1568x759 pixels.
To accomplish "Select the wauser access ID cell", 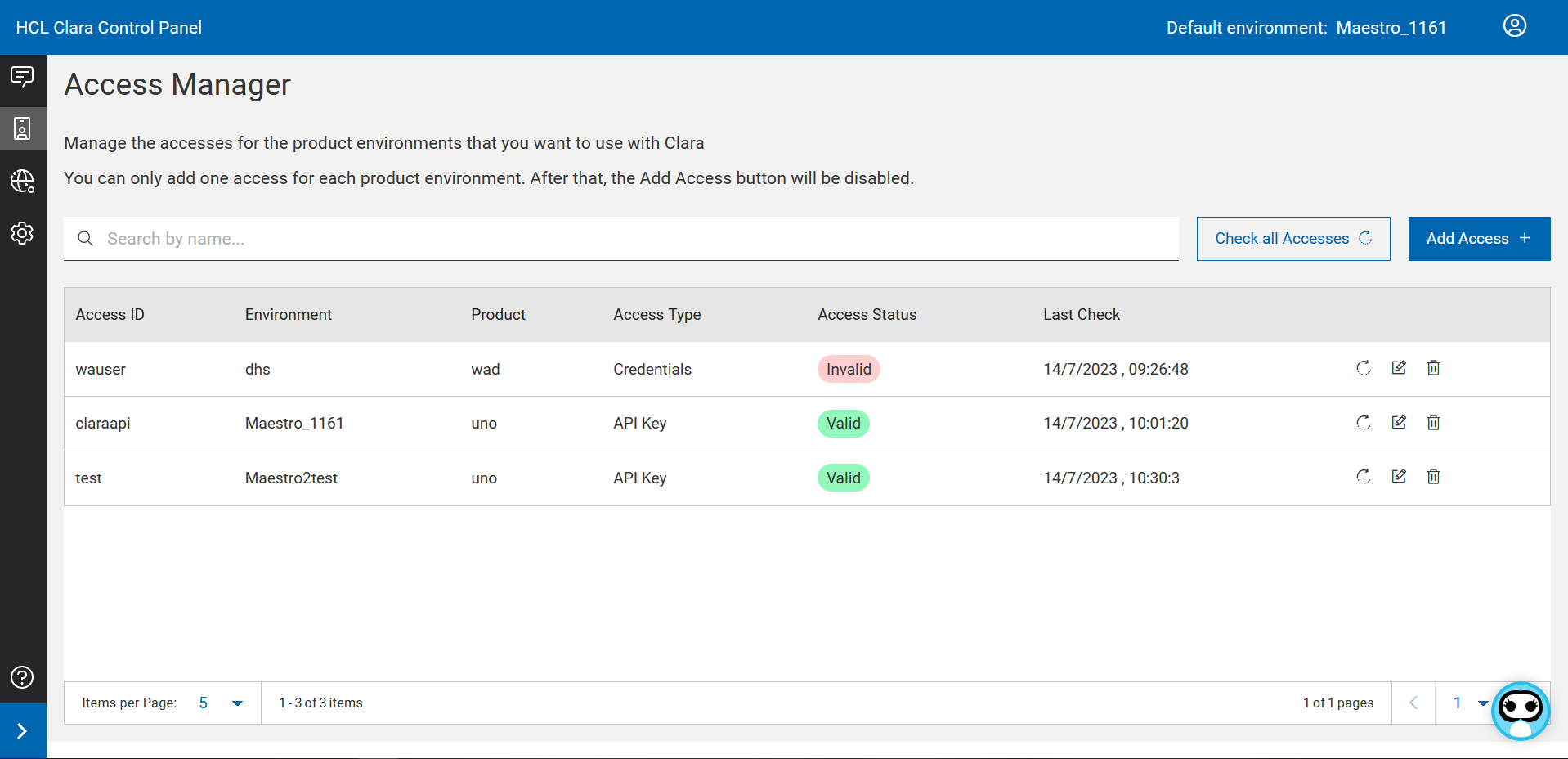I will coord(101,370).
